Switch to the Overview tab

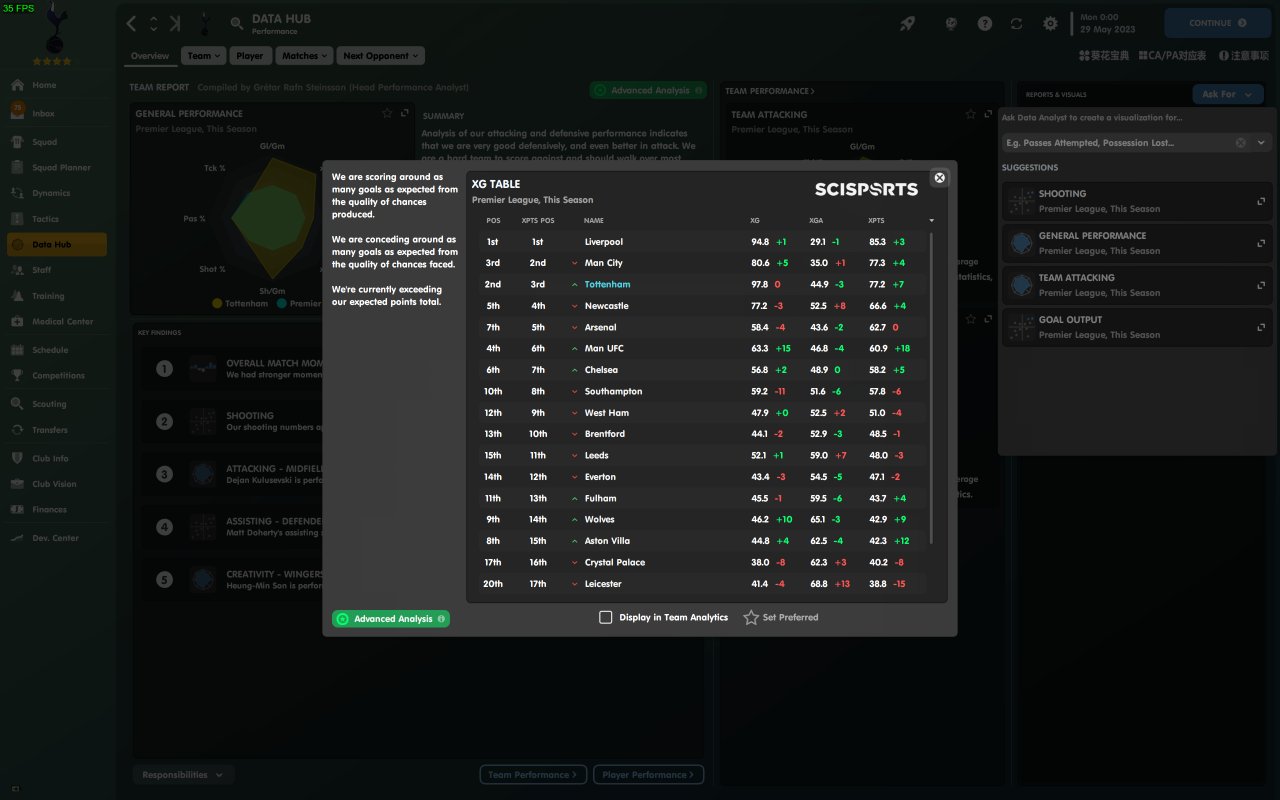[150, 56]
